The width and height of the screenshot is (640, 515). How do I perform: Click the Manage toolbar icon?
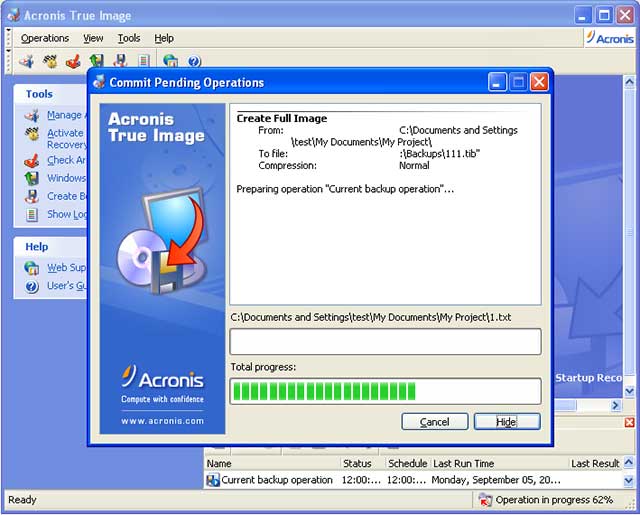coord(27,61)
